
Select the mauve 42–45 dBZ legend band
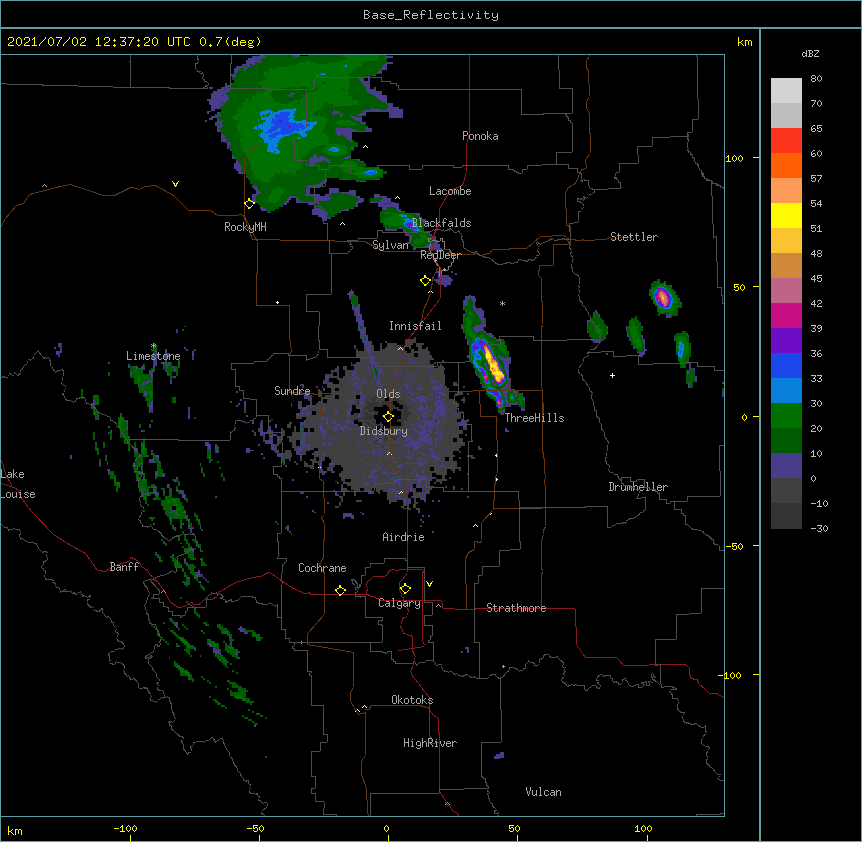point(786,291)
